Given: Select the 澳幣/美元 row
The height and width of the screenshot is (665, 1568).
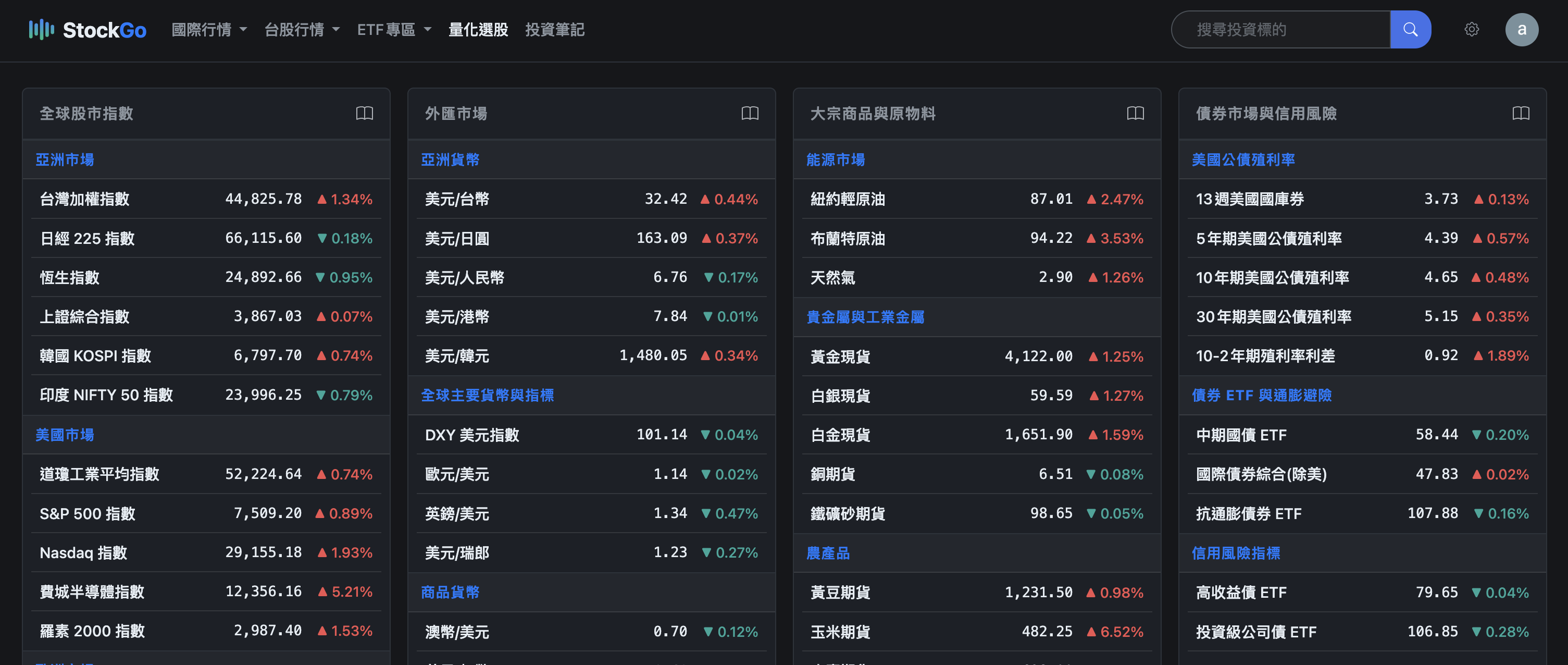Looking at the screenshot, I should click(x=592, y=632).
